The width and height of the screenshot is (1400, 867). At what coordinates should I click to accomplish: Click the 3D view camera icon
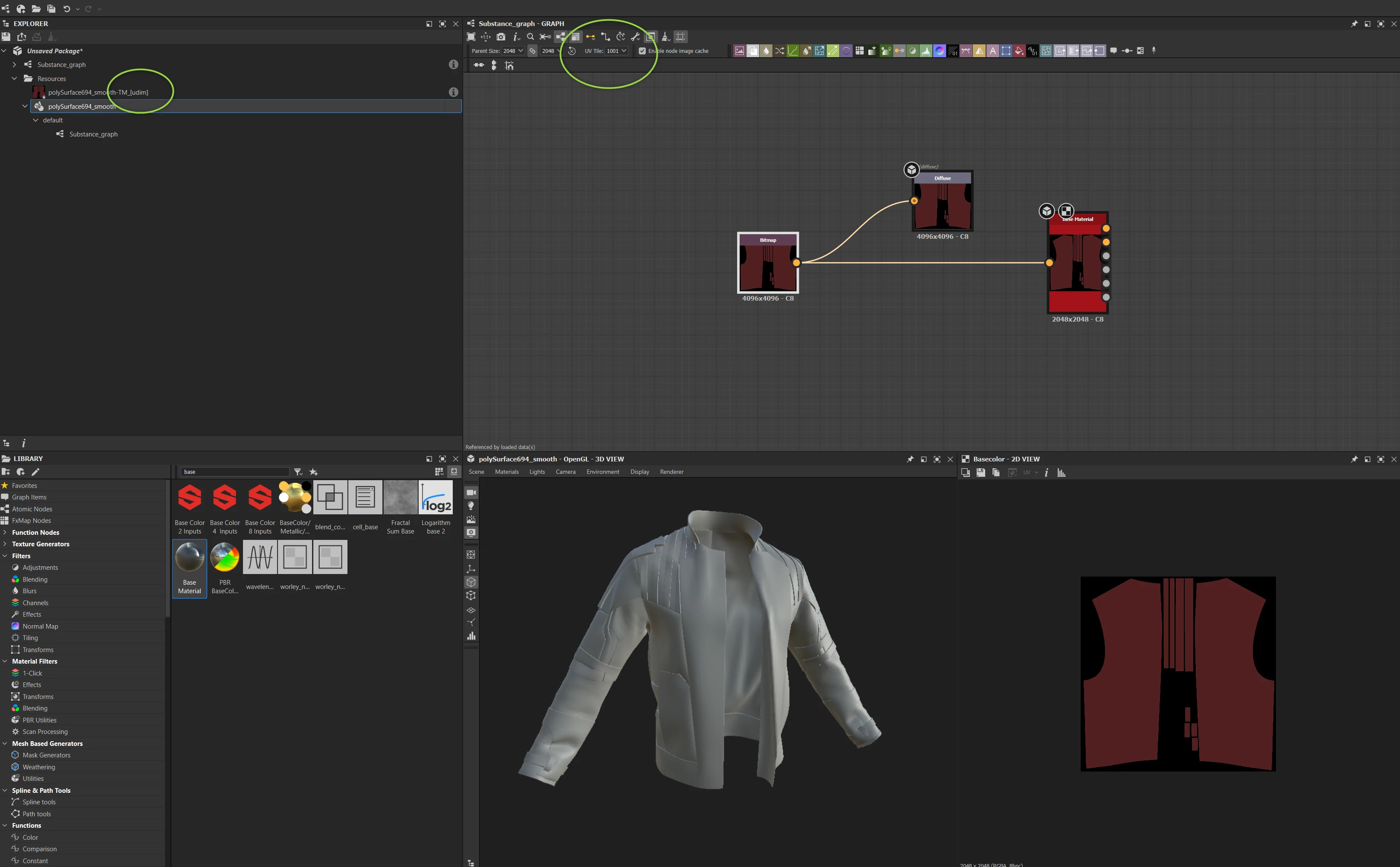point(471,493)
